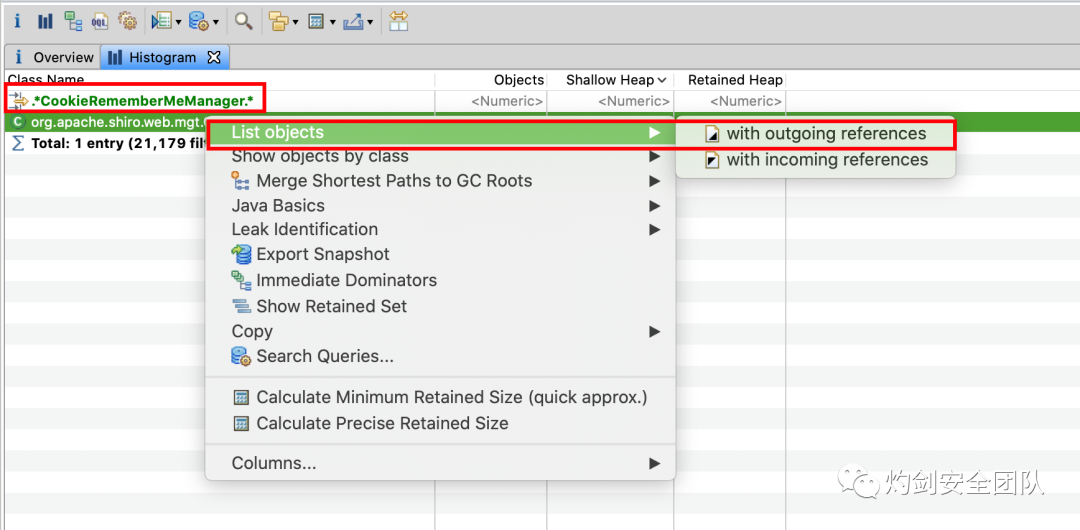Expand the Query Browser dropdown arrow
The height and width of the screenshot is (530, 1080).
(216, 23)
